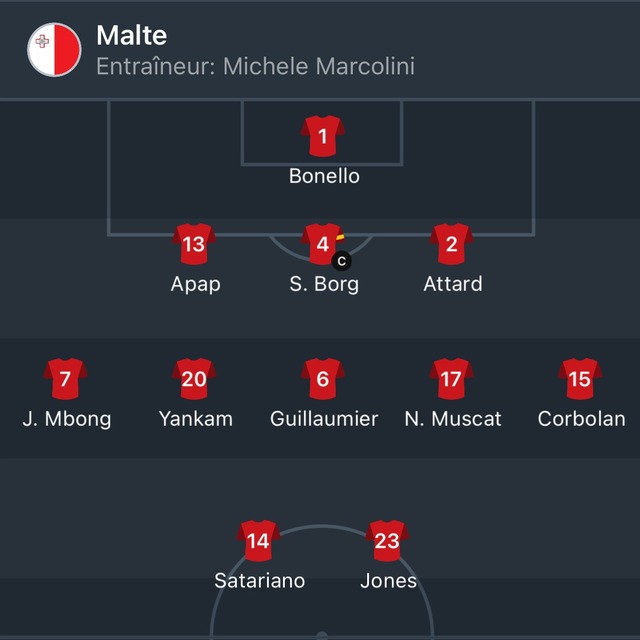The width and height of the screenshot is (640, 640).
Task: Select goalkeeper Bonello's number 1 jersey
Action: (323, 136)
